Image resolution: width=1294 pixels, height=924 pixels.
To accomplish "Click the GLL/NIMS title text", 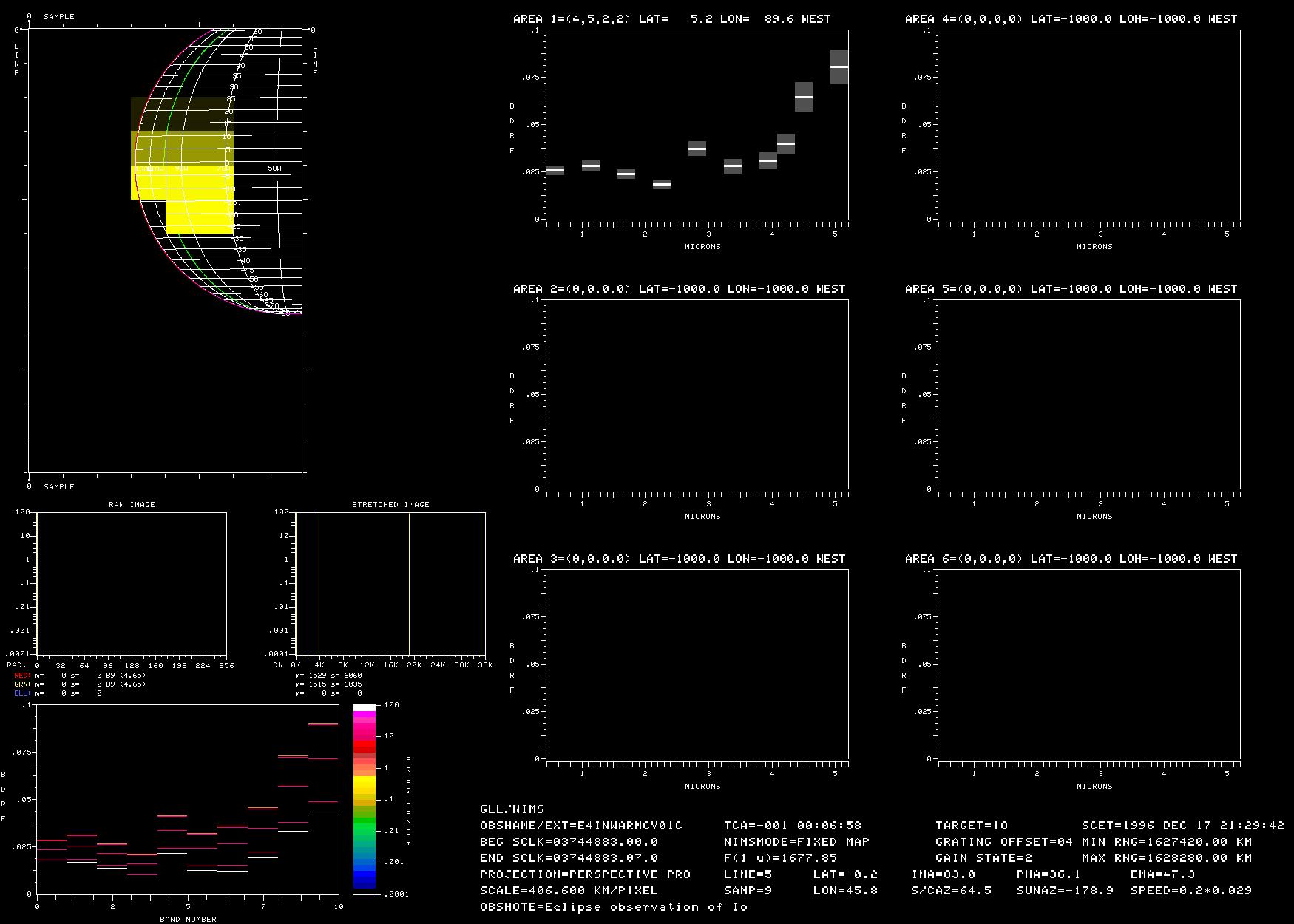I will click(x=512, y=809).
